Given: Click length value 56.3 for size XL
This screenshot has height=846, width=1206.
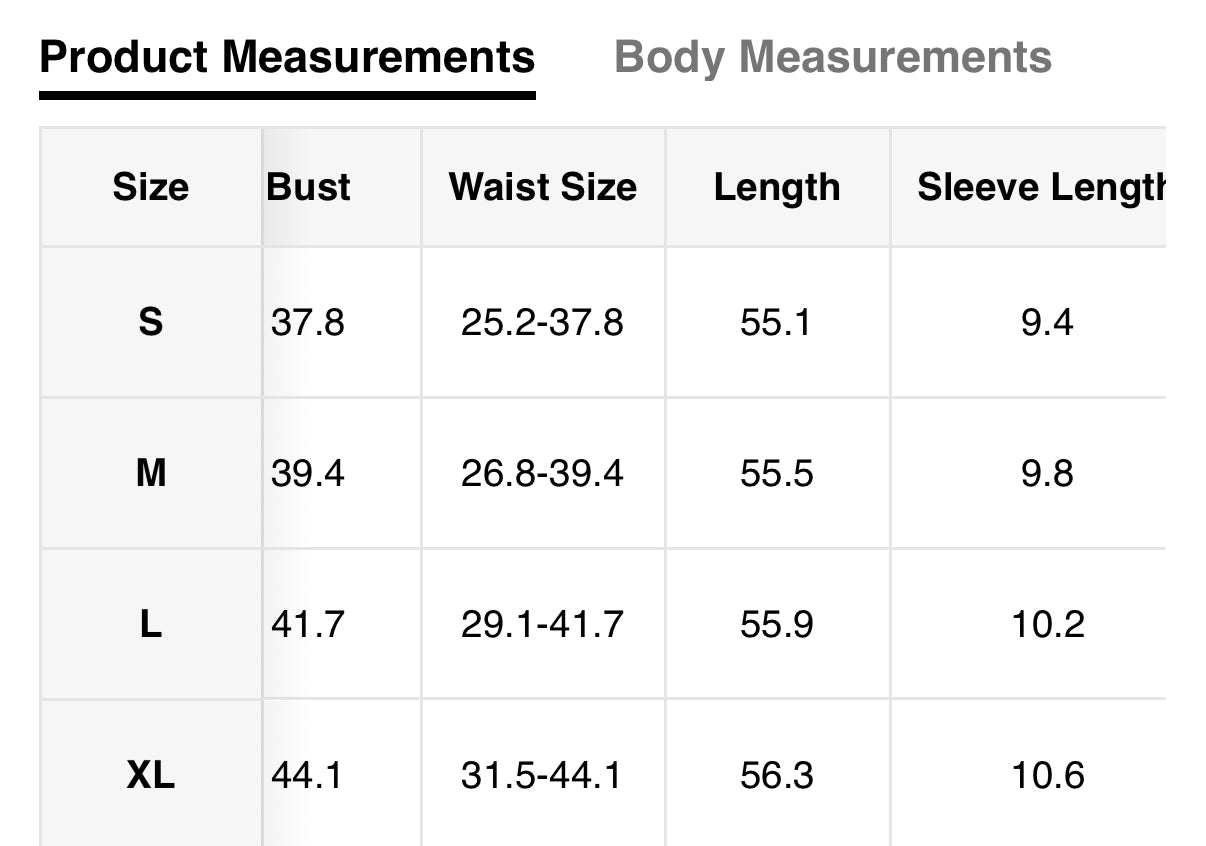Looking at the screenshot, I should pyautogui.click(x=777, y=775).
